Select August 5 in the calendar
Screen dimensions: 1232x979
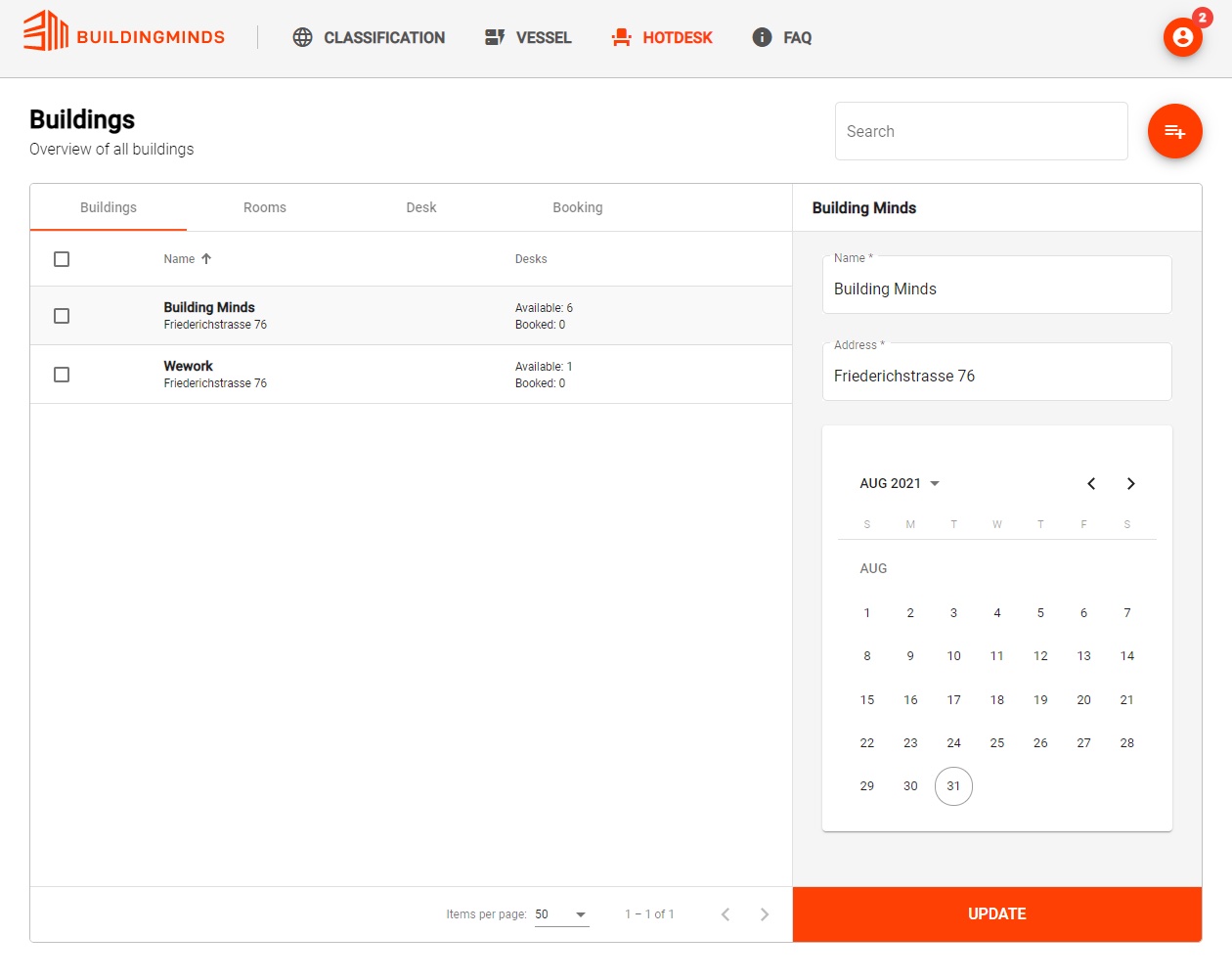pos(1040,613)
